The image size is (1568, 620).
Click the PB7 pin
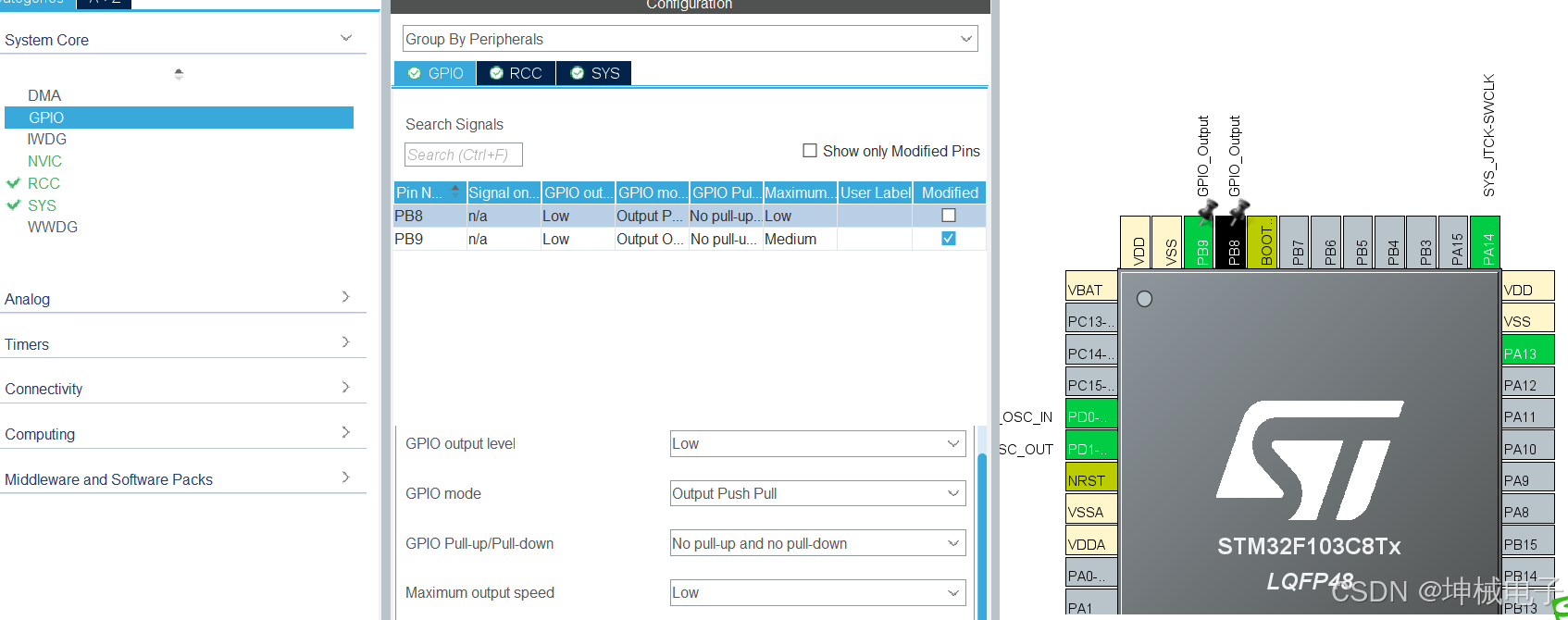click(1294, 242)
